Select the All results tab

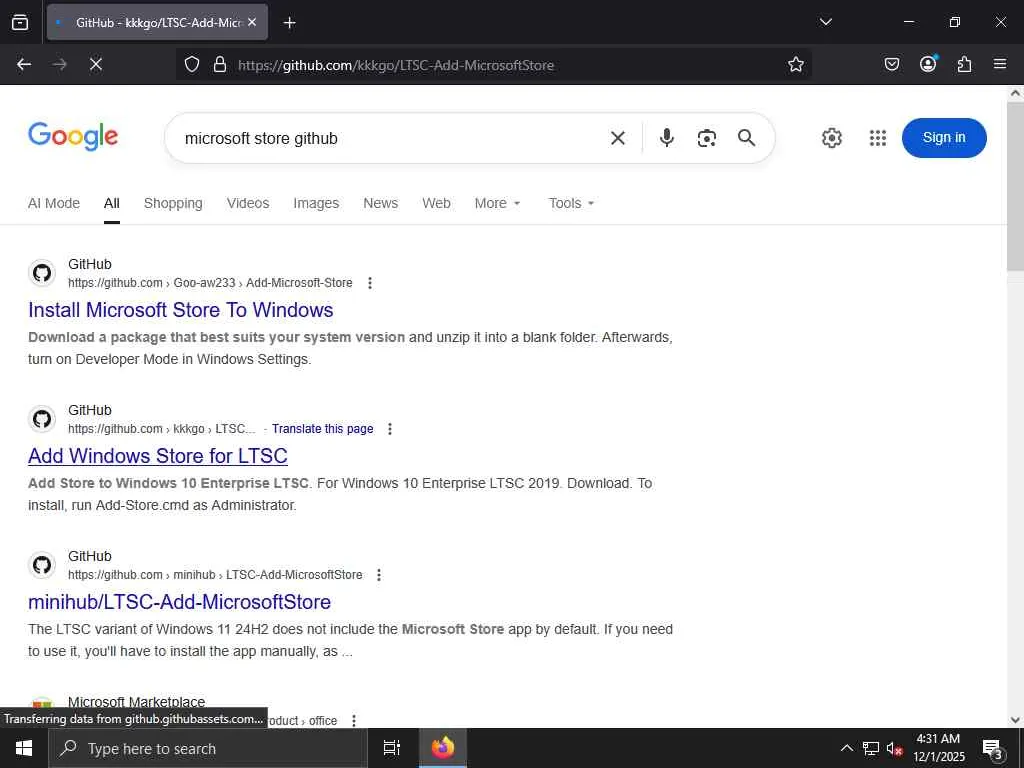[112, 203]
